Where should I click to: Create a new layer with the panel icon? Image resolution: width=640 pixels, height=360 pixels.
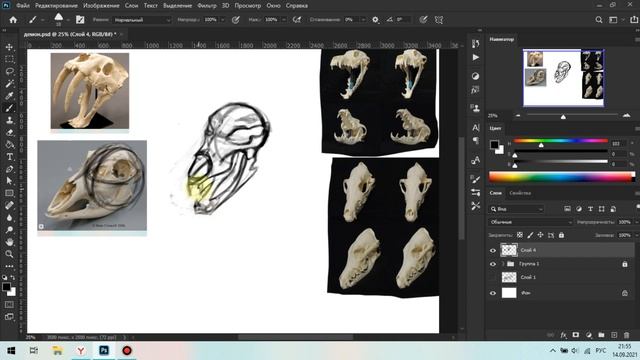coord(614,335)
